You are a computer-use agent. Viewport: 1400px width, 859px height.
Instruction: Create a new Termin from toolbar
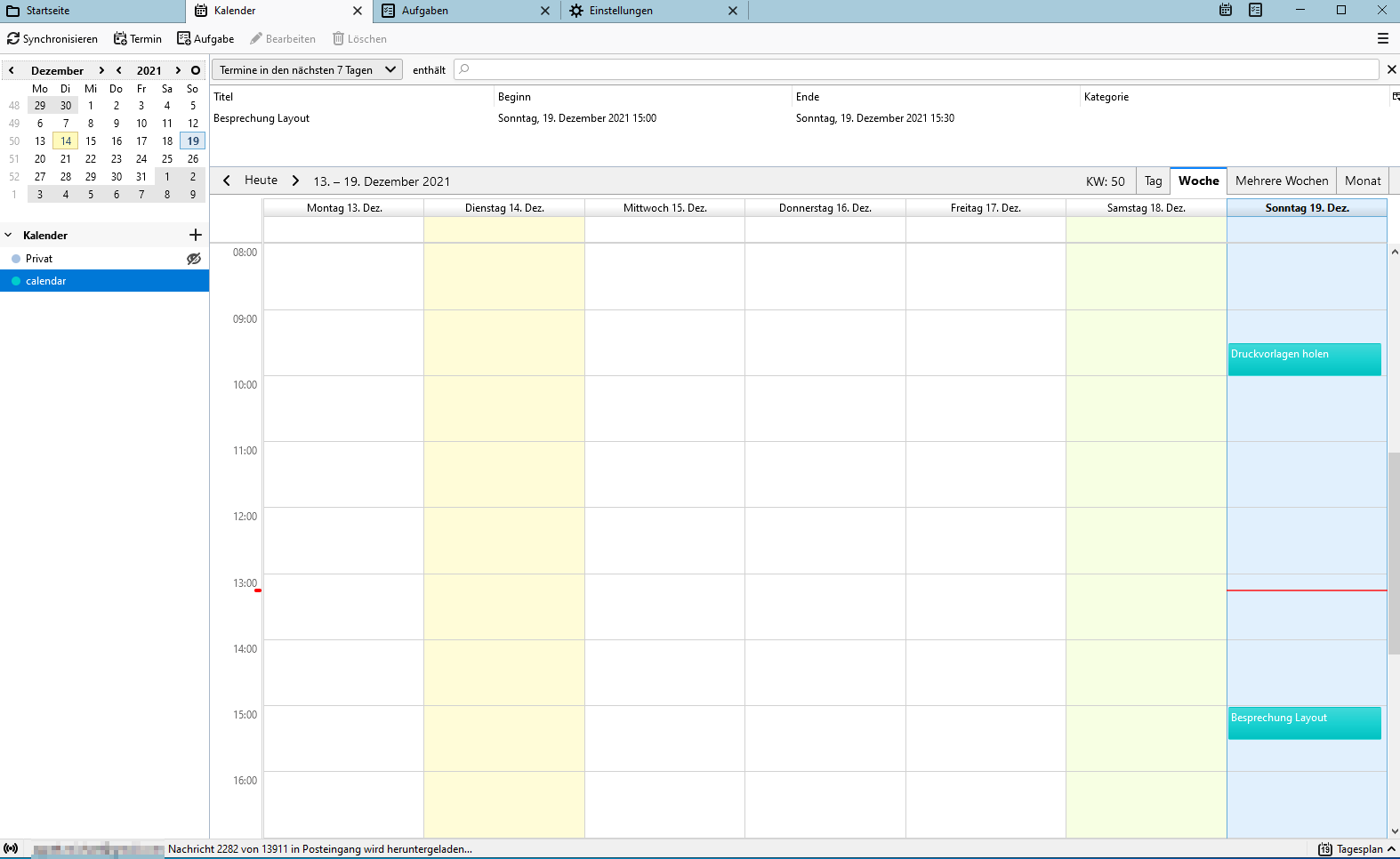(x=138, y=39)
